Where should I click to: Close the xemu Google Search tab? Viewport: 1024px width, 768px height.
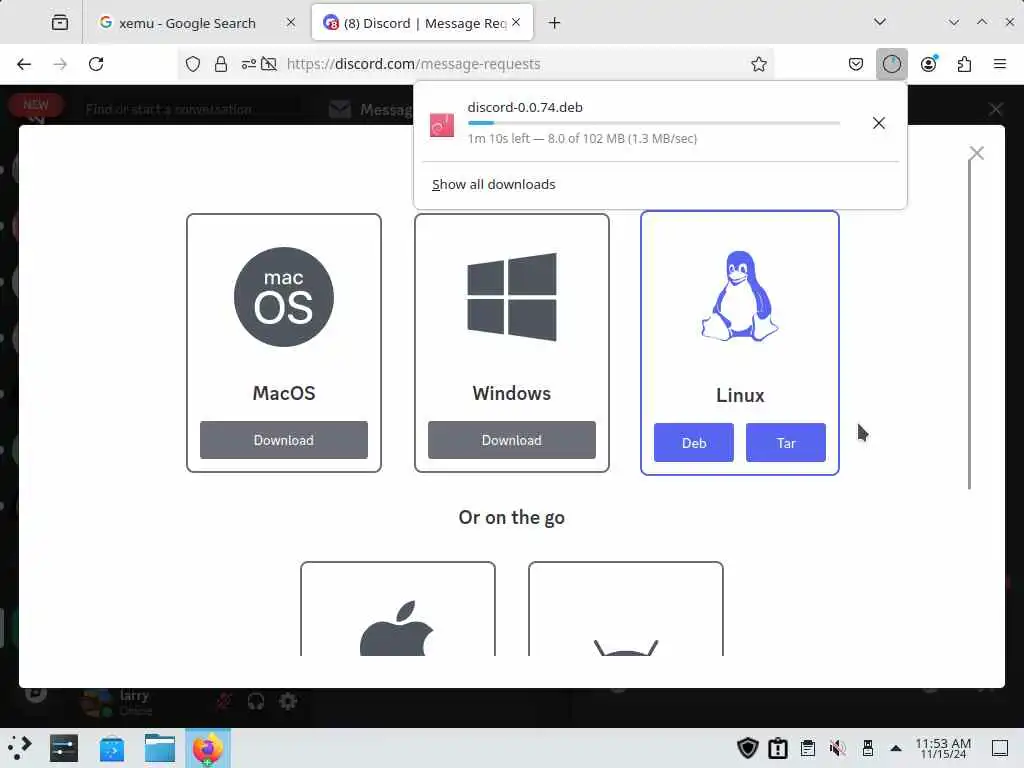(291, 22)
